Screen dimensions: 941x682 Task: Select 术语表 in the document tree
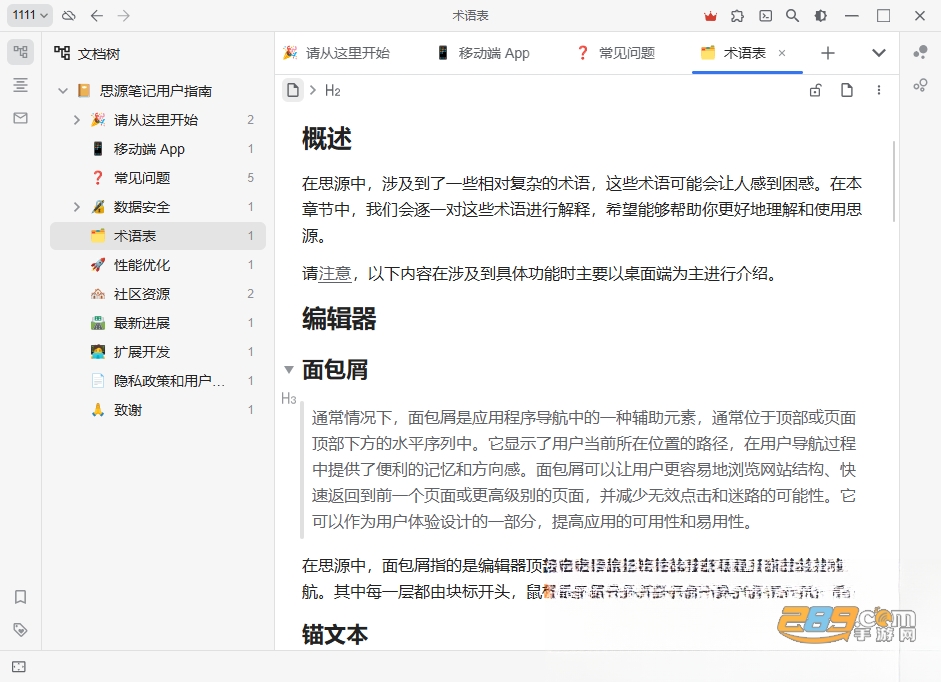click(x=158, y=236)
